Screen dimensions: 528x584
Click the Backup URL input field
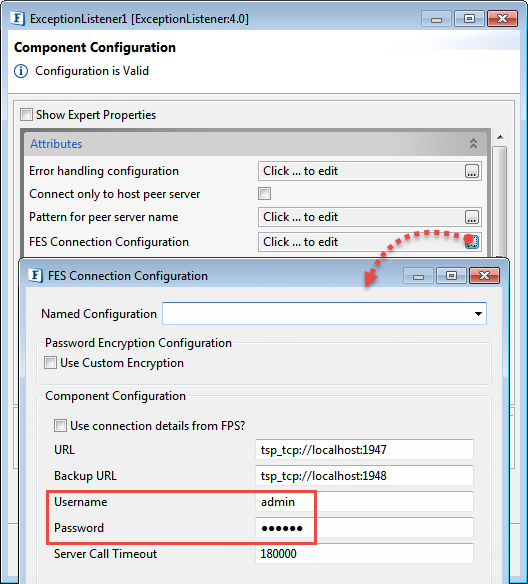[364, 476]
